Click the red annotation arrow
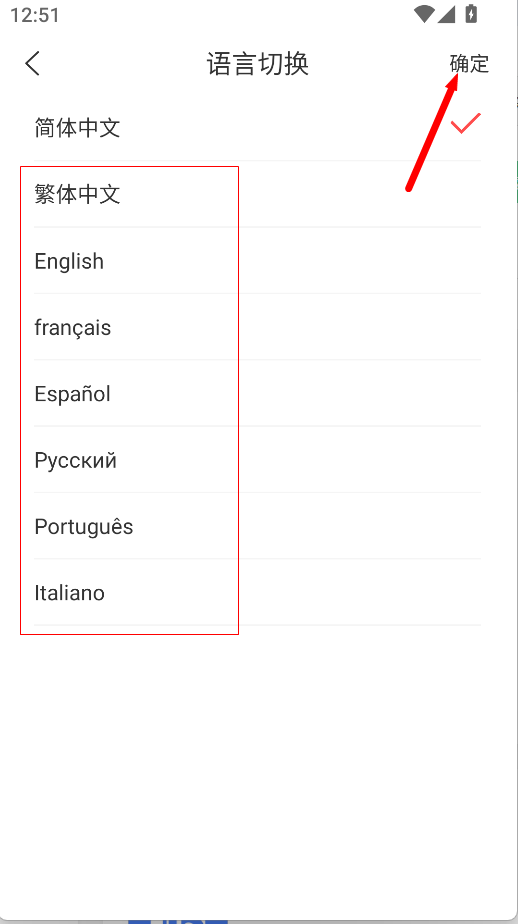 (x=431, y=133)
